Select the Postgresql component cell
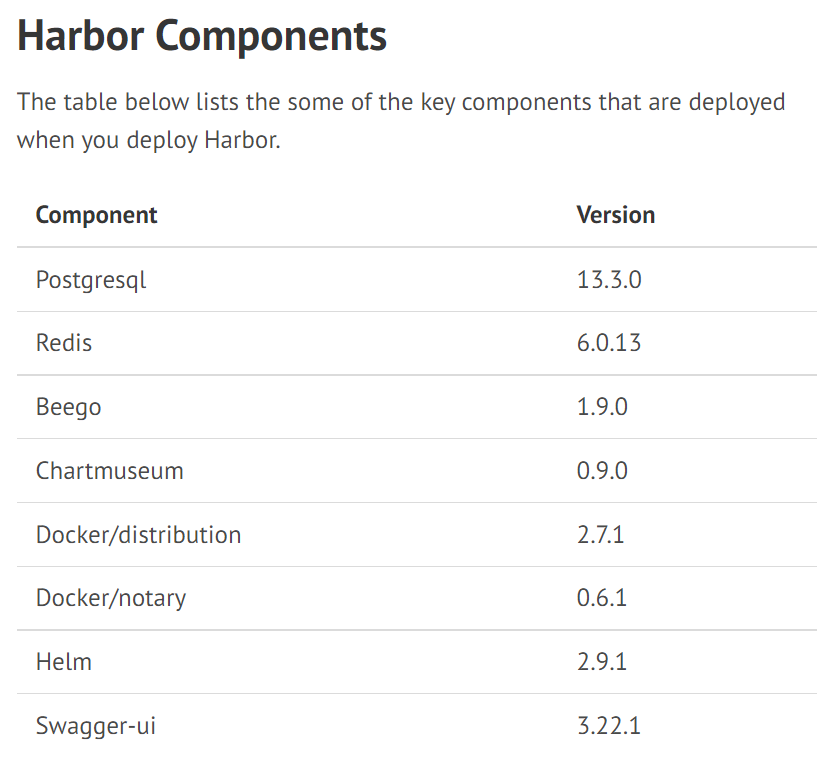Screen dimensions: 830x763 (91, 280)
